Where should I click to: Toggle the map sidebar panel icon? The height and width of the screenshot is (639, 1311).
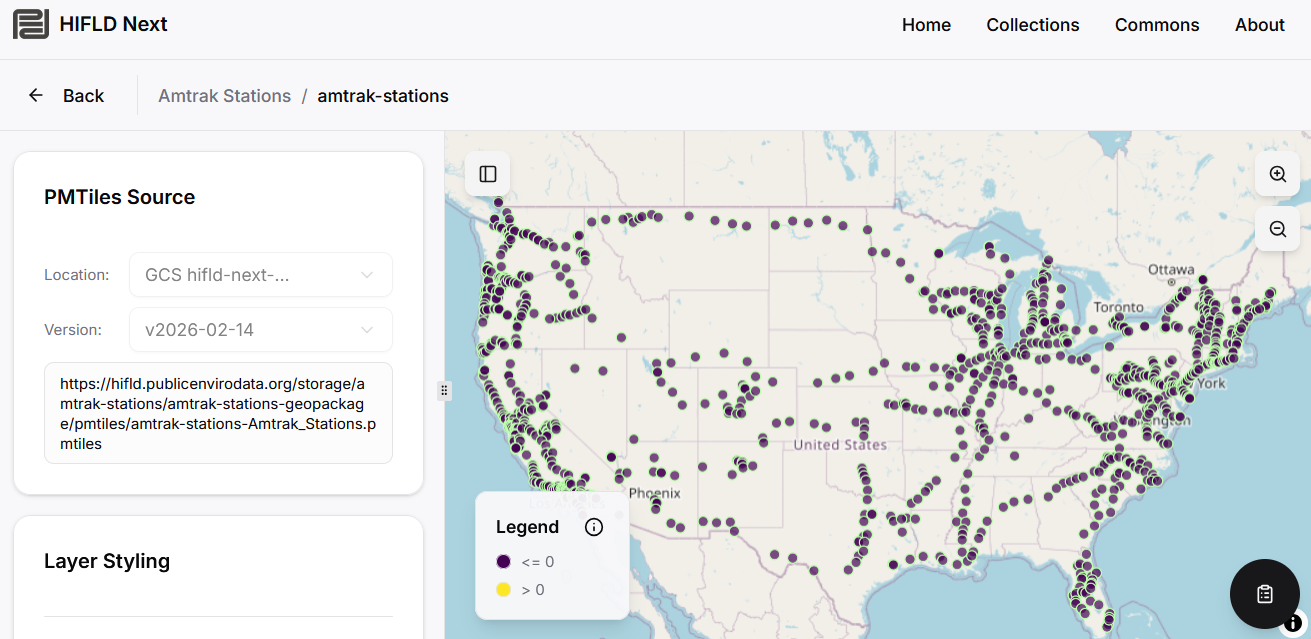click(488, 174)
